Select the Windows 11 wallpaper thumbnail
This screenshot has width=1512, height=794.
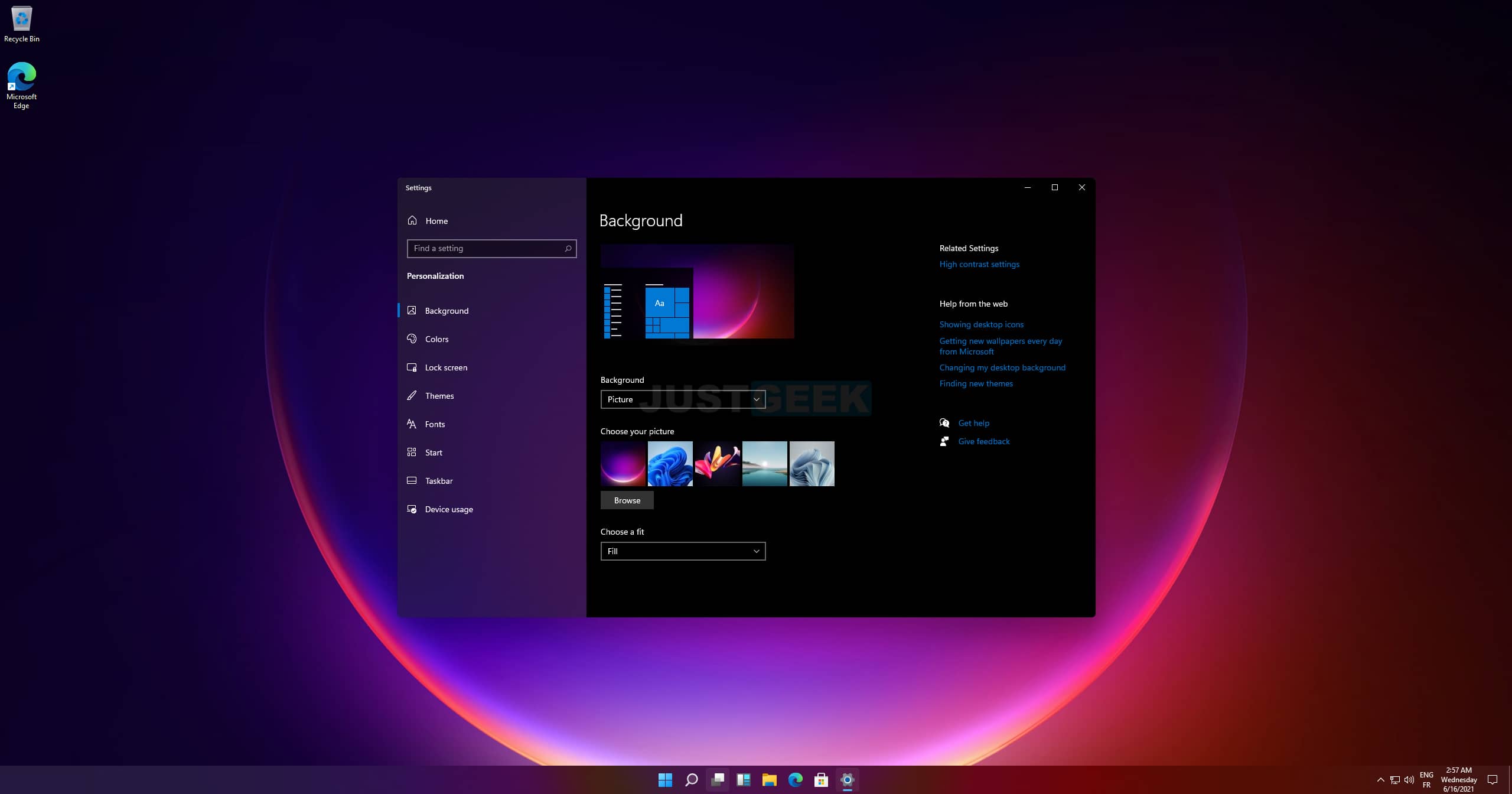point(670,463)
